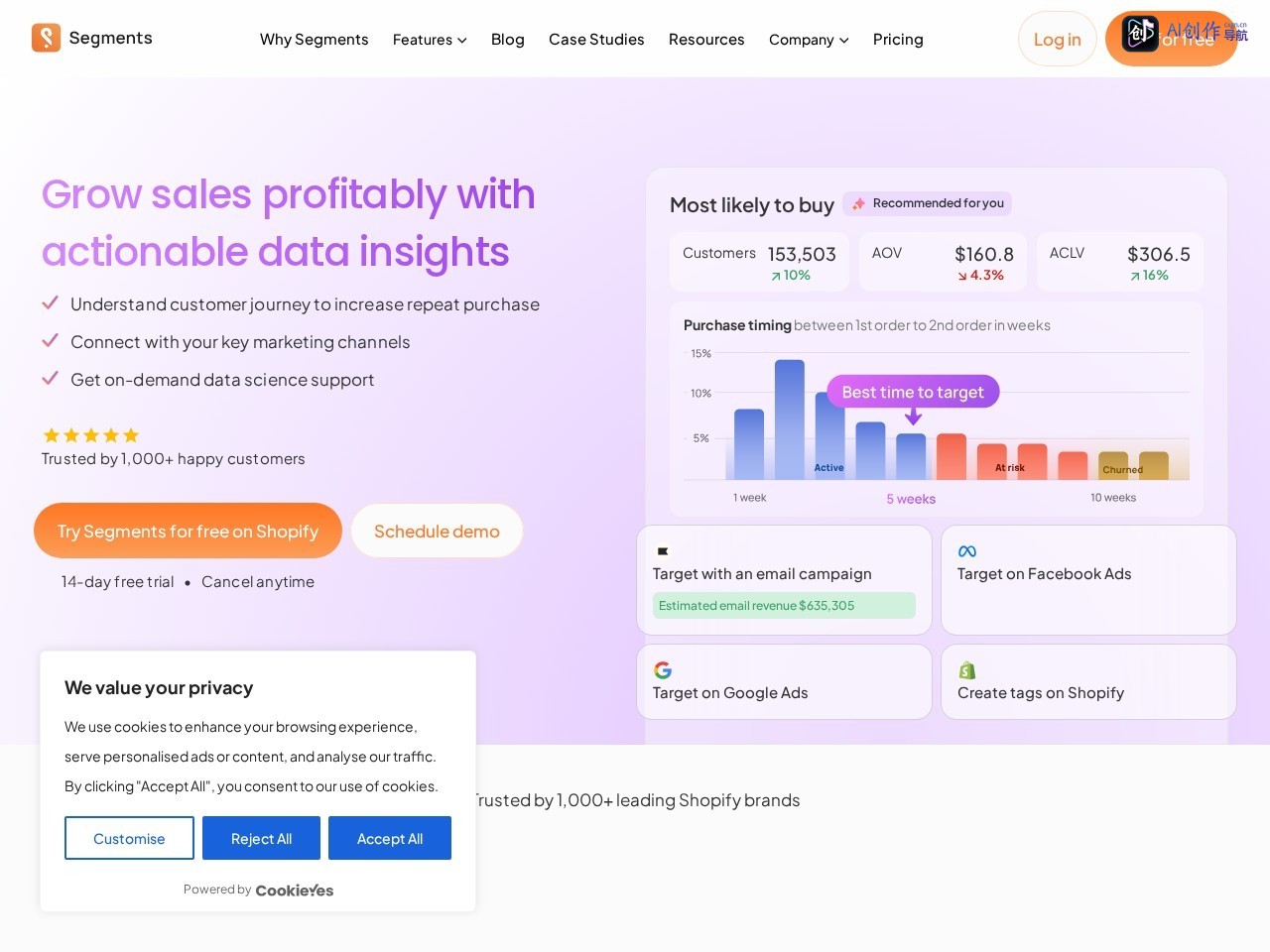Accept all cookies
The height and width of the screenshot is (952, 1270).
pos(390,838)
